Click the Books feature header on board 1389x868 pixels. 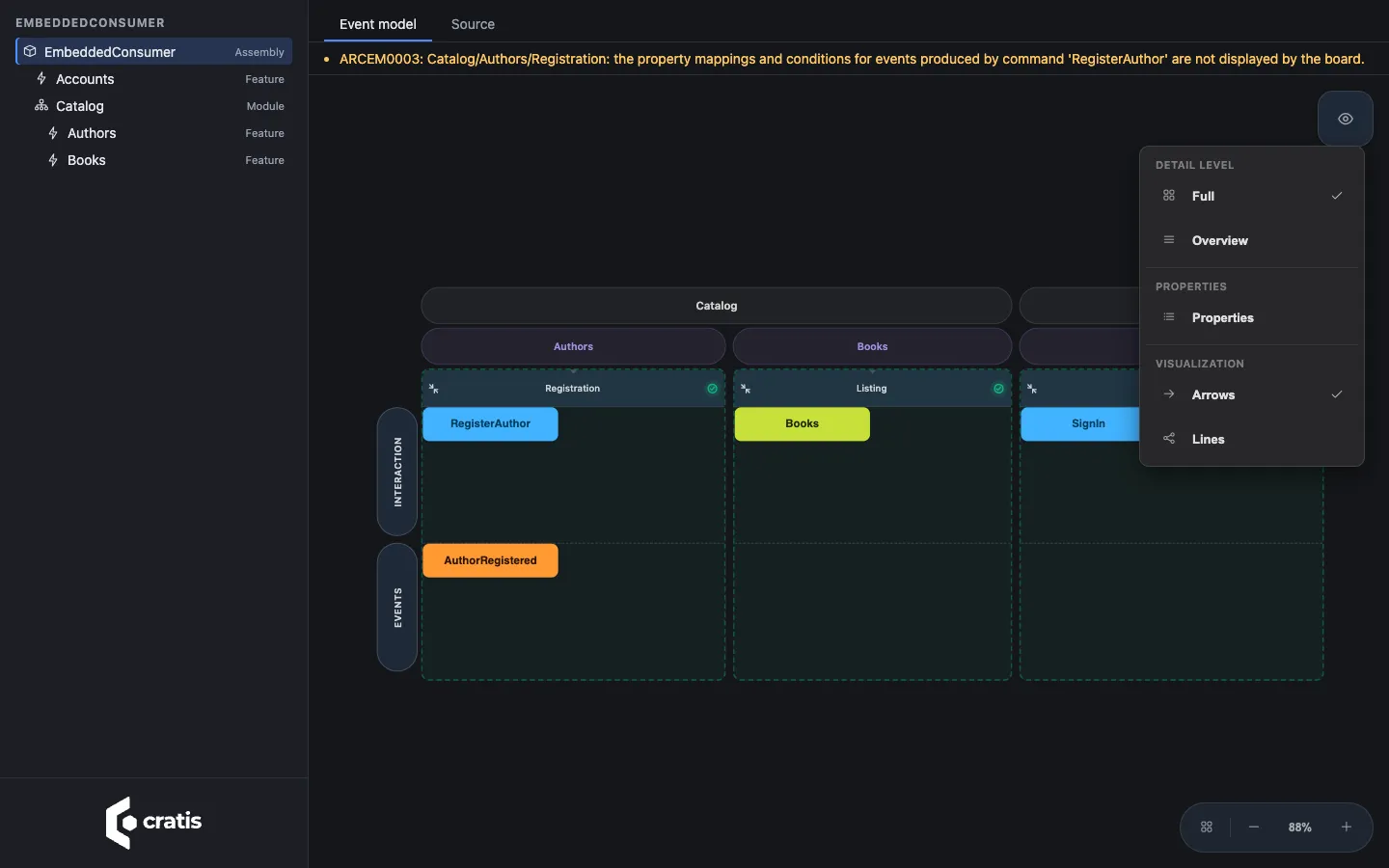point(872,346)
